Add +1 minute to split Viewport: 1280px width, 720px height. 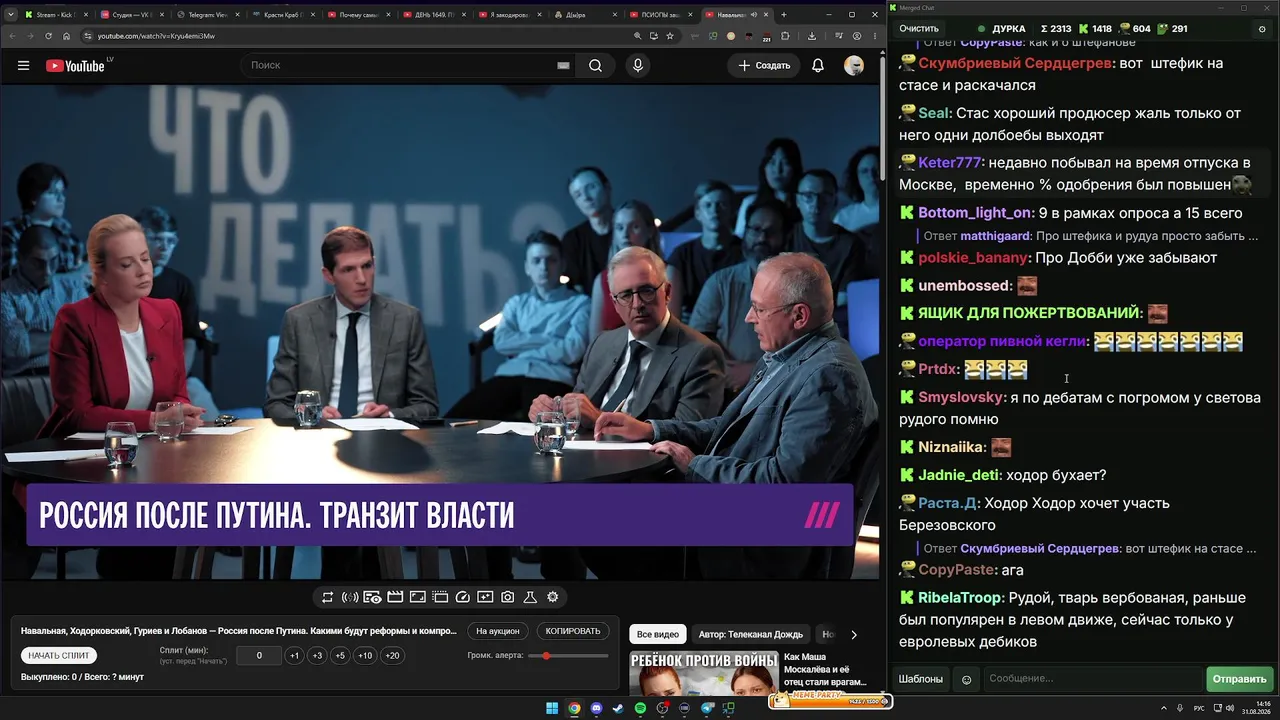[294, 656]
